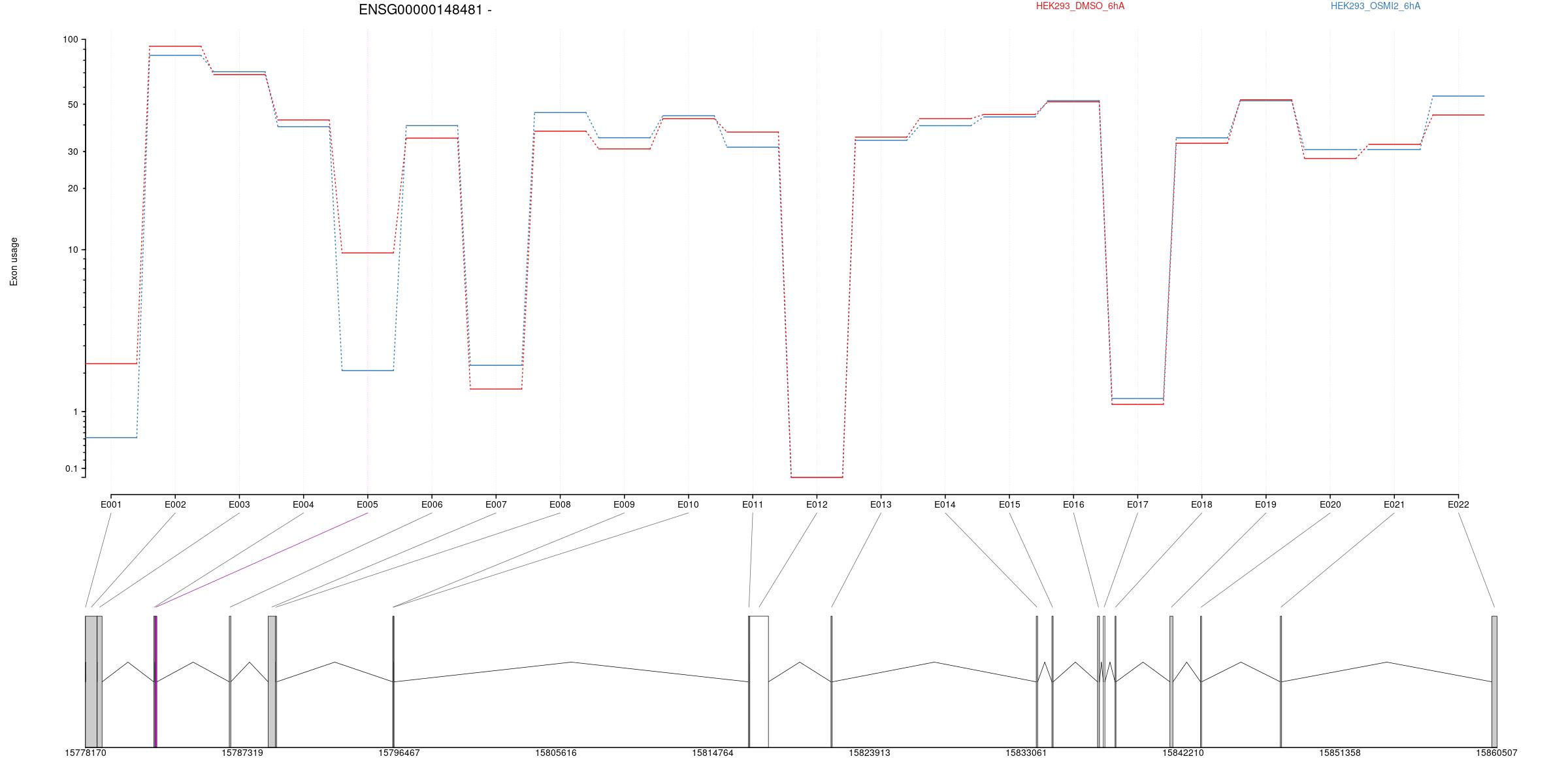Click y-axis tick label 20

73,188
